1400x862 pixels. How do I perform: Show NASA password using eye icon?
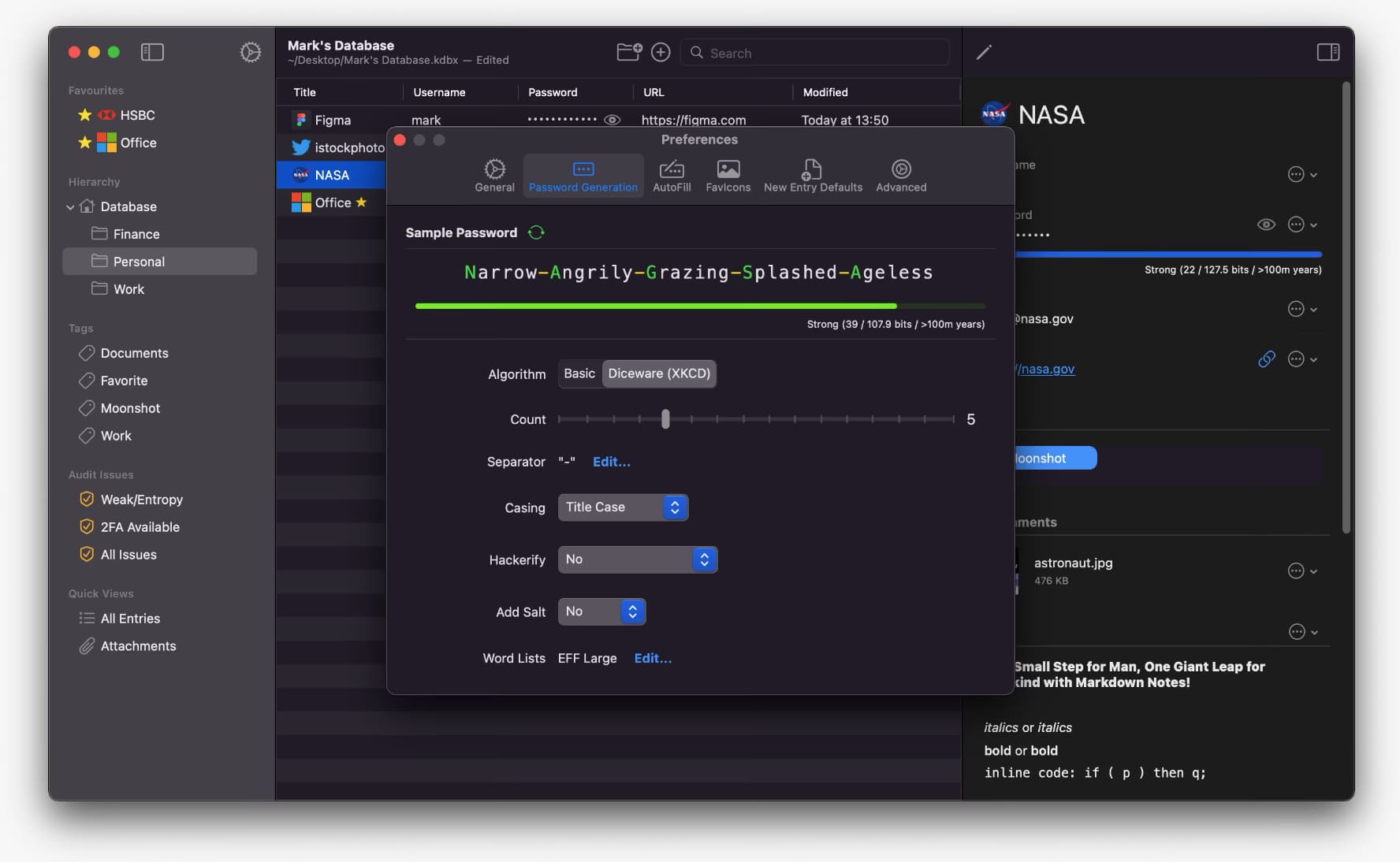[1266, 225]
